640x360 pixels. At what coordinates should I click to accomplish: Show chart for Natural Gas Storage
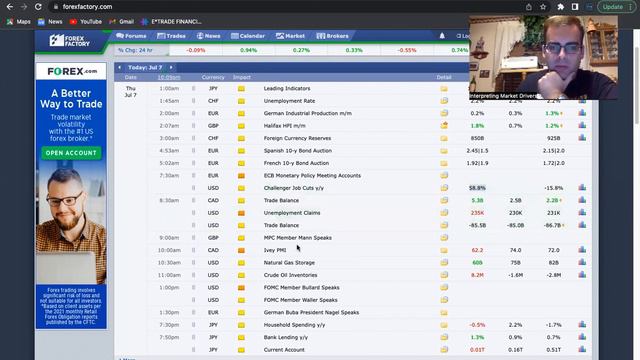[582, 262]
